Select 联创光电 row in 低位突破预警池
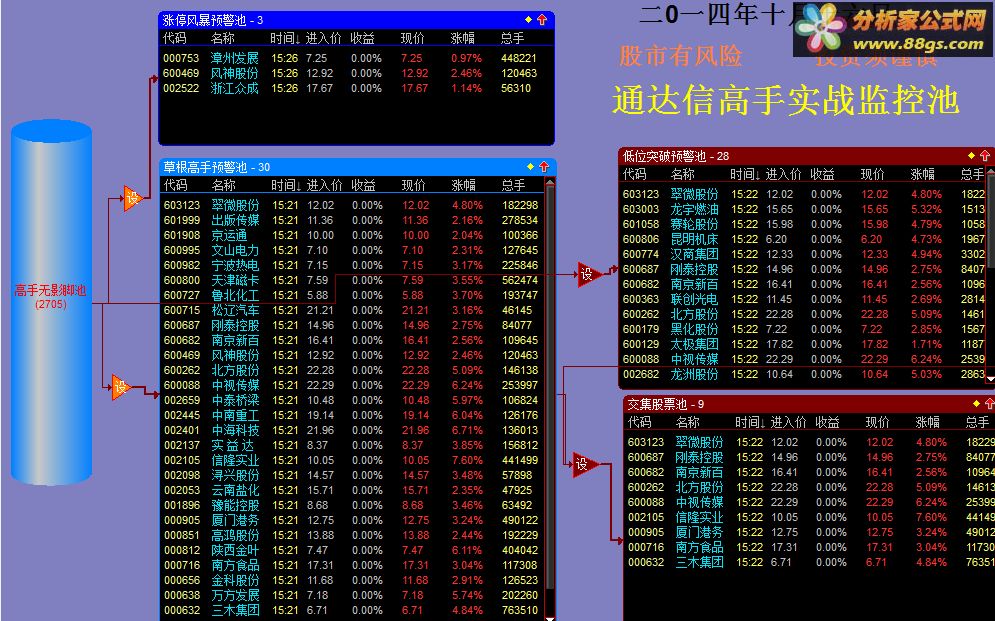Viewport: 995px width, 621px height. pyautogui.click(x=803, y=299)
